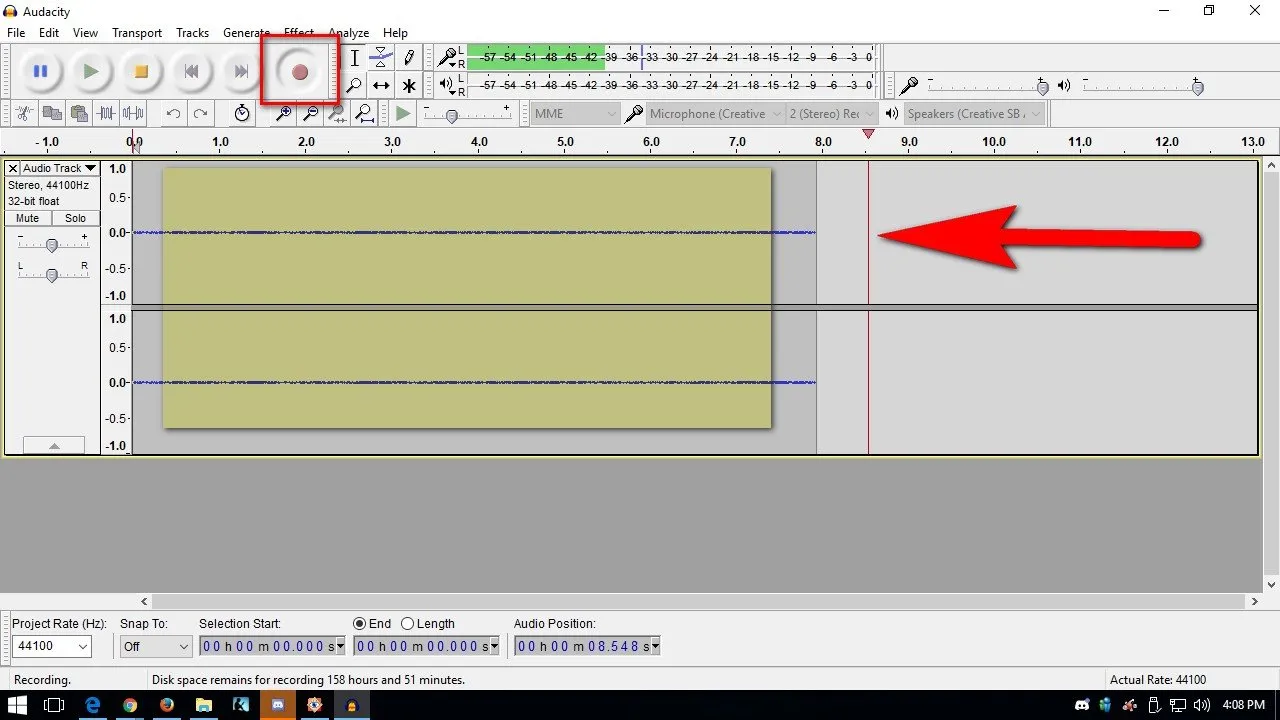Click the track gain slider knob
The width and height of the screenshot is (1280, 720).
[52, 245]
